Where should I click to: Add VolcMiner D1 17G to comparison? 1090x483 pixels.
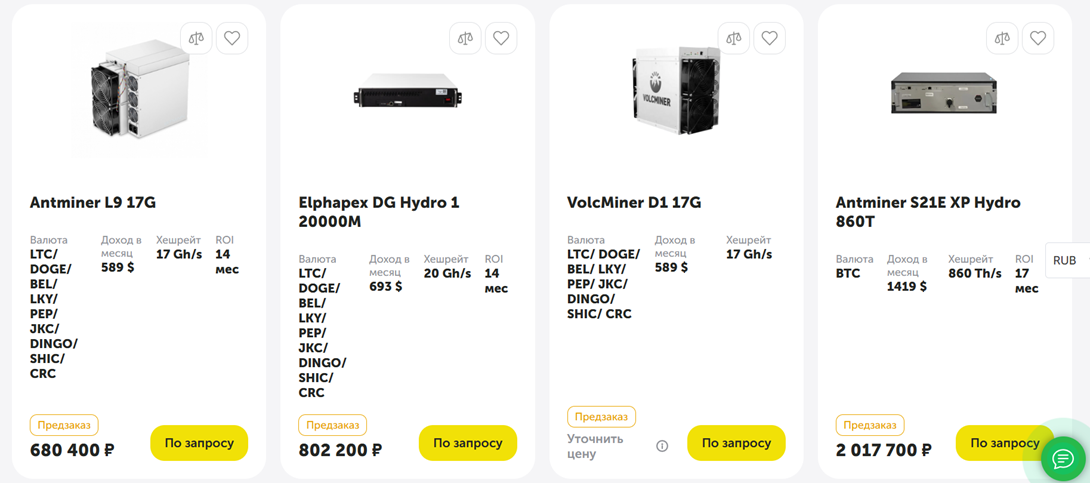pos(734,39)
